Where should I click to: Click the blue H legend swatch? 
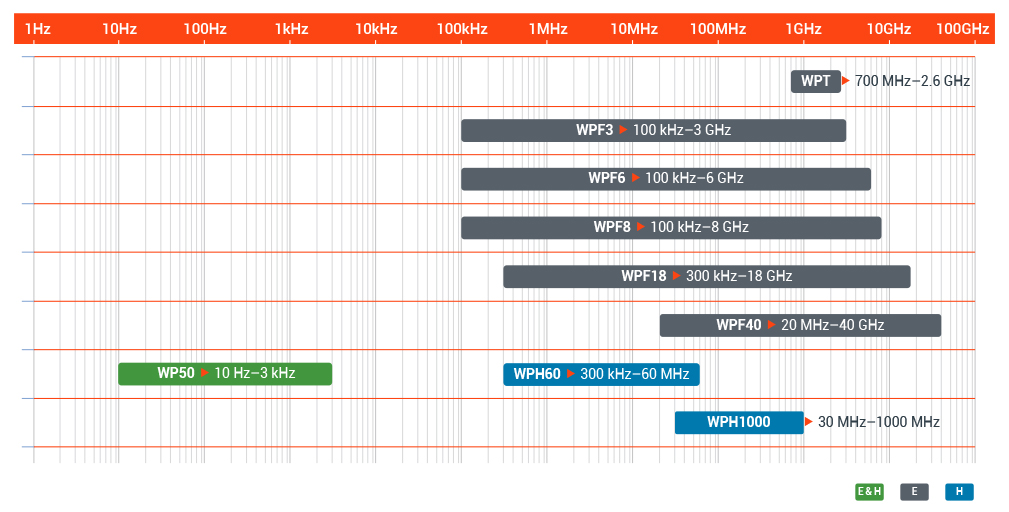[959, 491]
